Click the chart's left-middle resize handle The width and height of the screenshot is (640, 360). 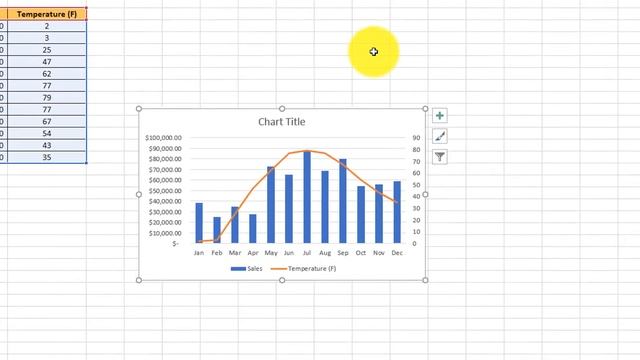(139, 194)
